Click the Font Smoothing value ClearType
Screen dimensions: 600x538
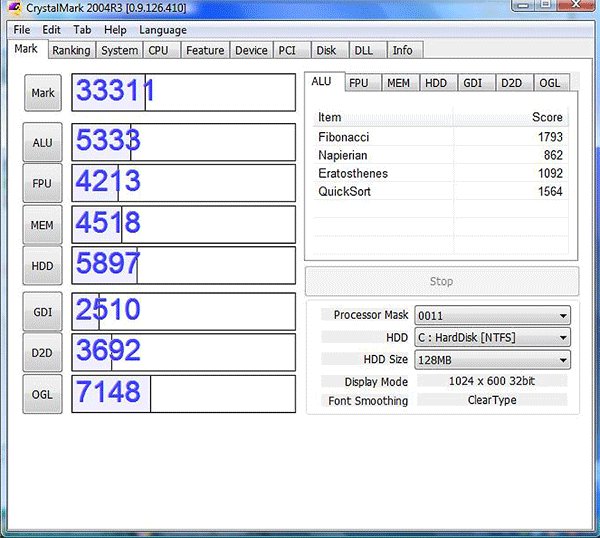coord(492,400)
